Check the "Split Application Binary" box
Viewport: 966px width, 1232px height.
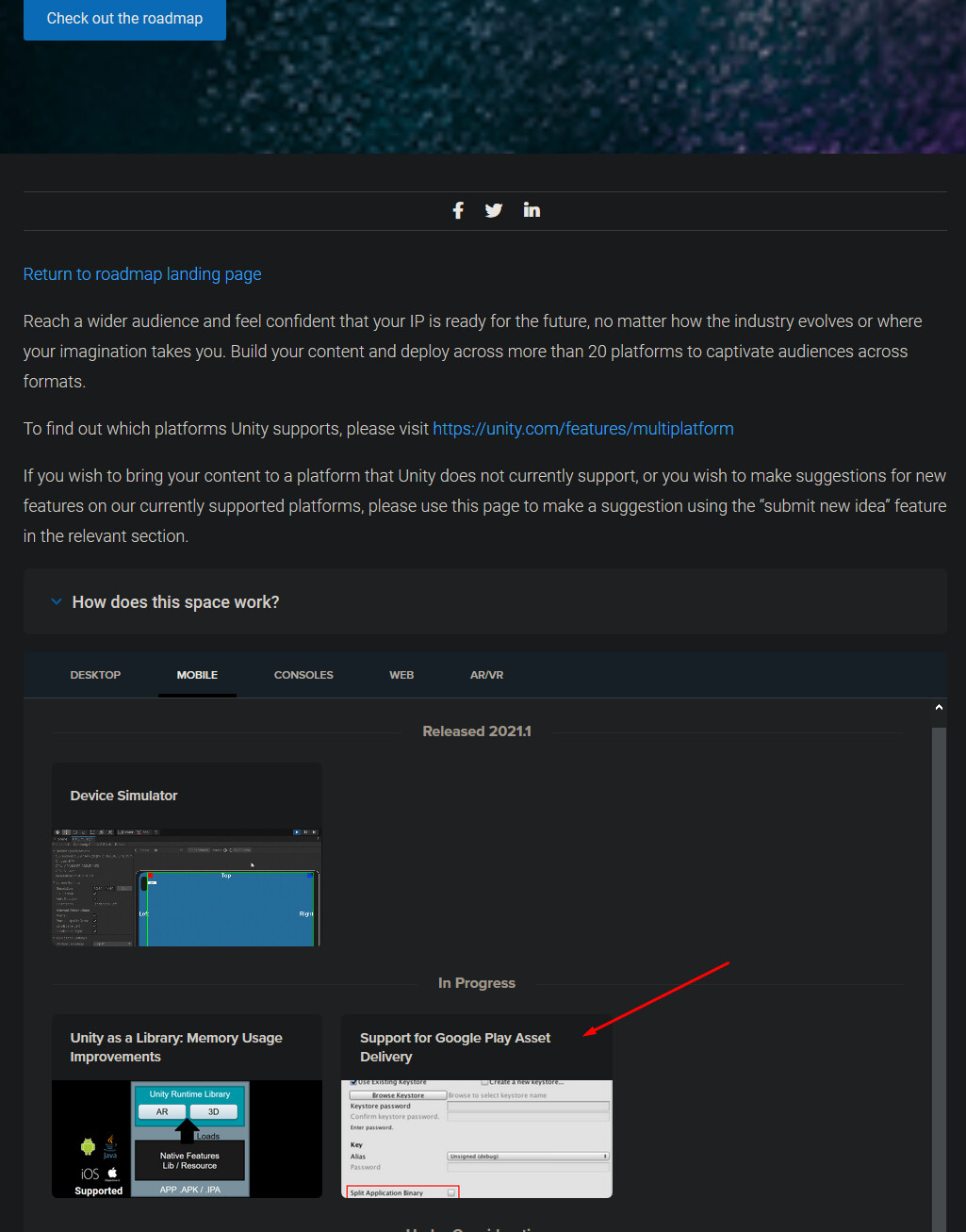pyautogui.click(x=450, y=1192)
